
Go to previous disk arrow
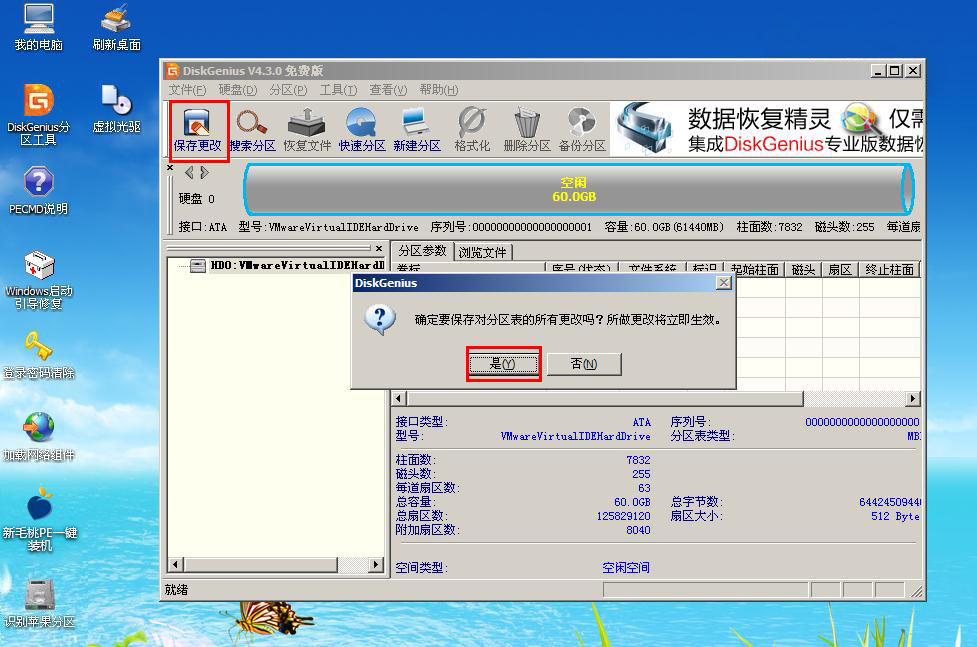189,173
